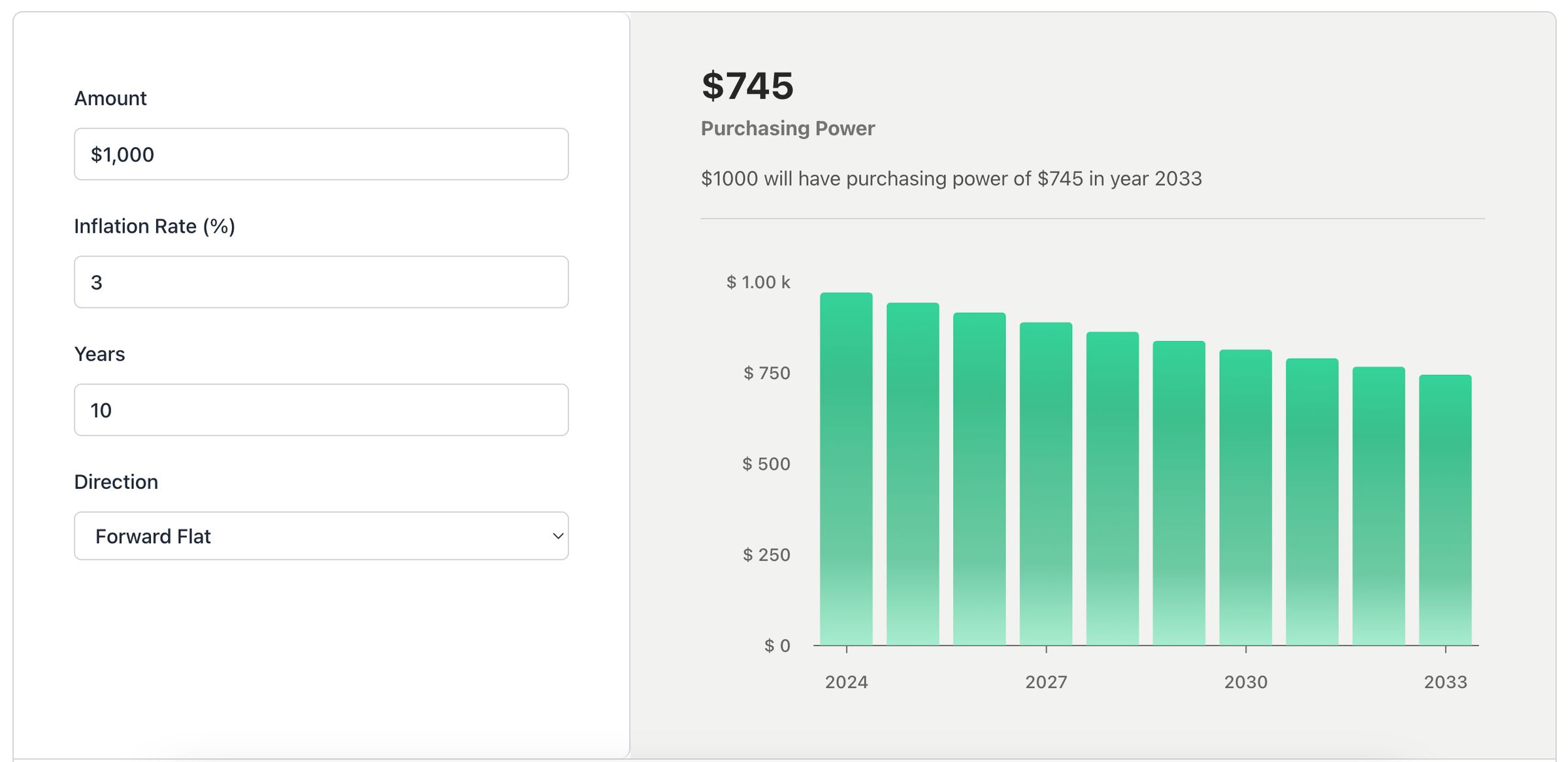Click the '2033' x-axis year label

coord(1445,682)
